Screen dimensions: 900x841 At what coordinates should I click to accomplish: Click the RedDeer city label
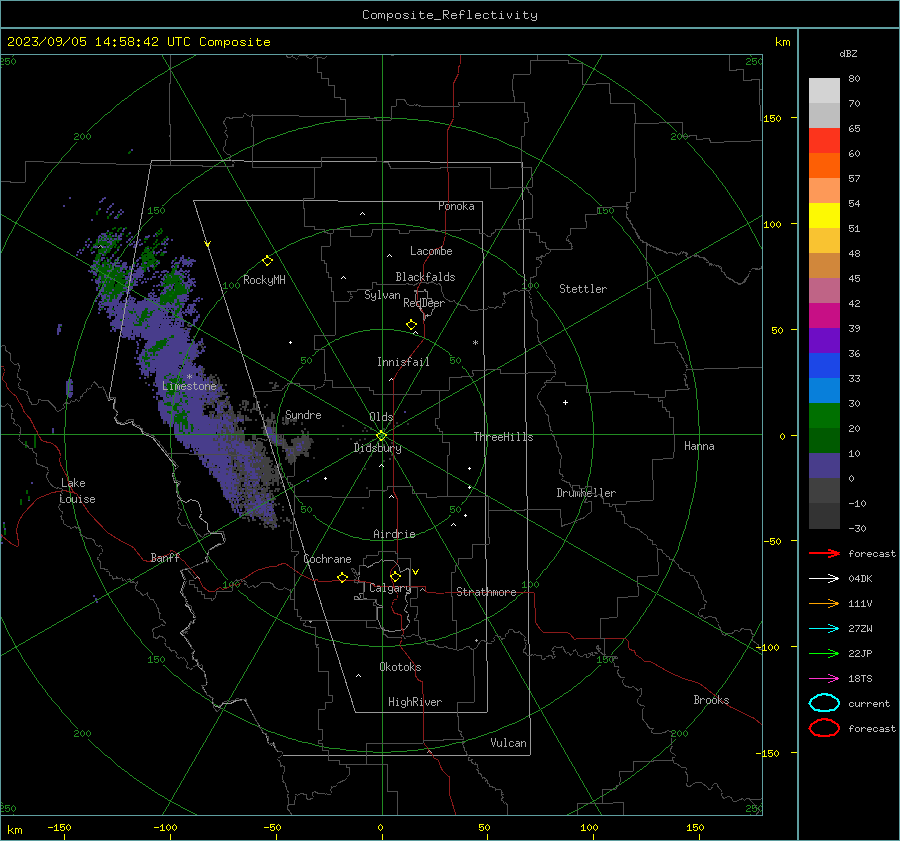(424, 303)
